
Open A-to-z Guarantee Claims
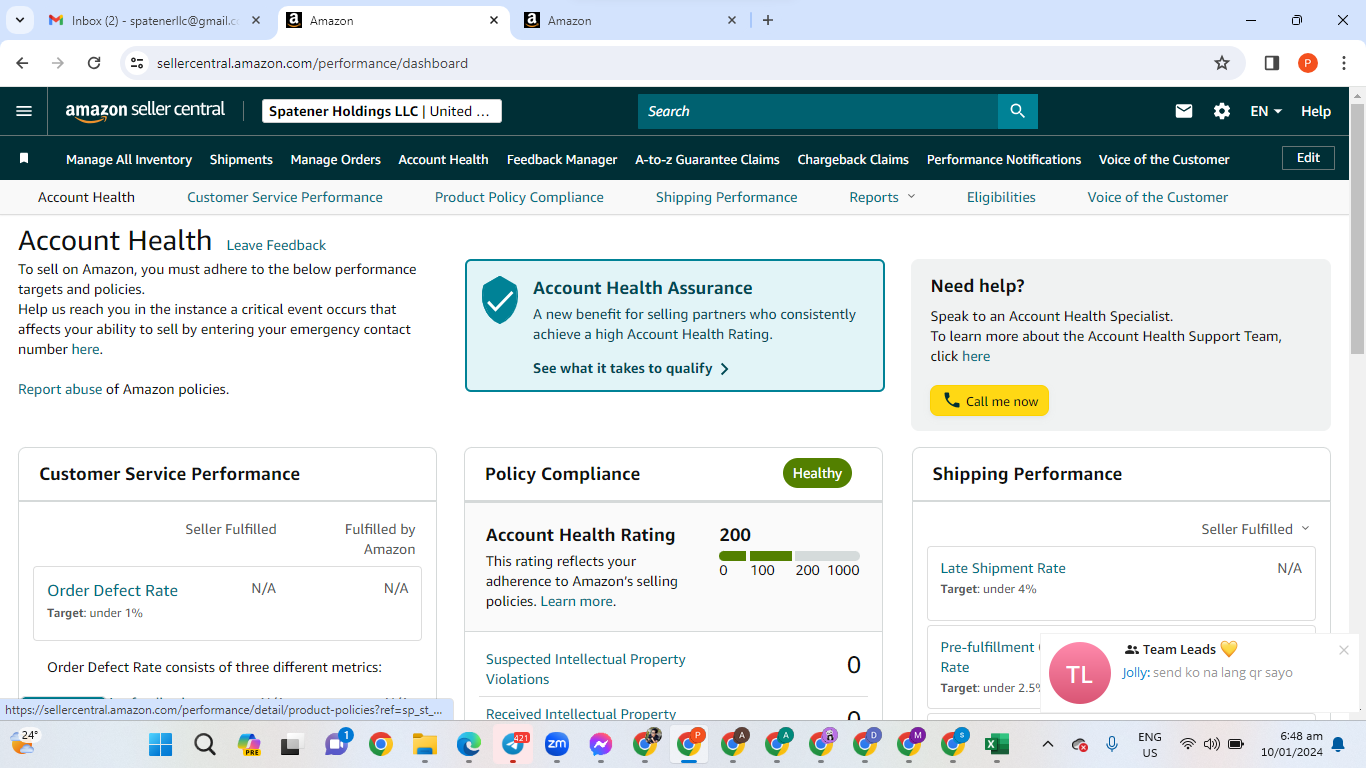click(x=707, y=159)
